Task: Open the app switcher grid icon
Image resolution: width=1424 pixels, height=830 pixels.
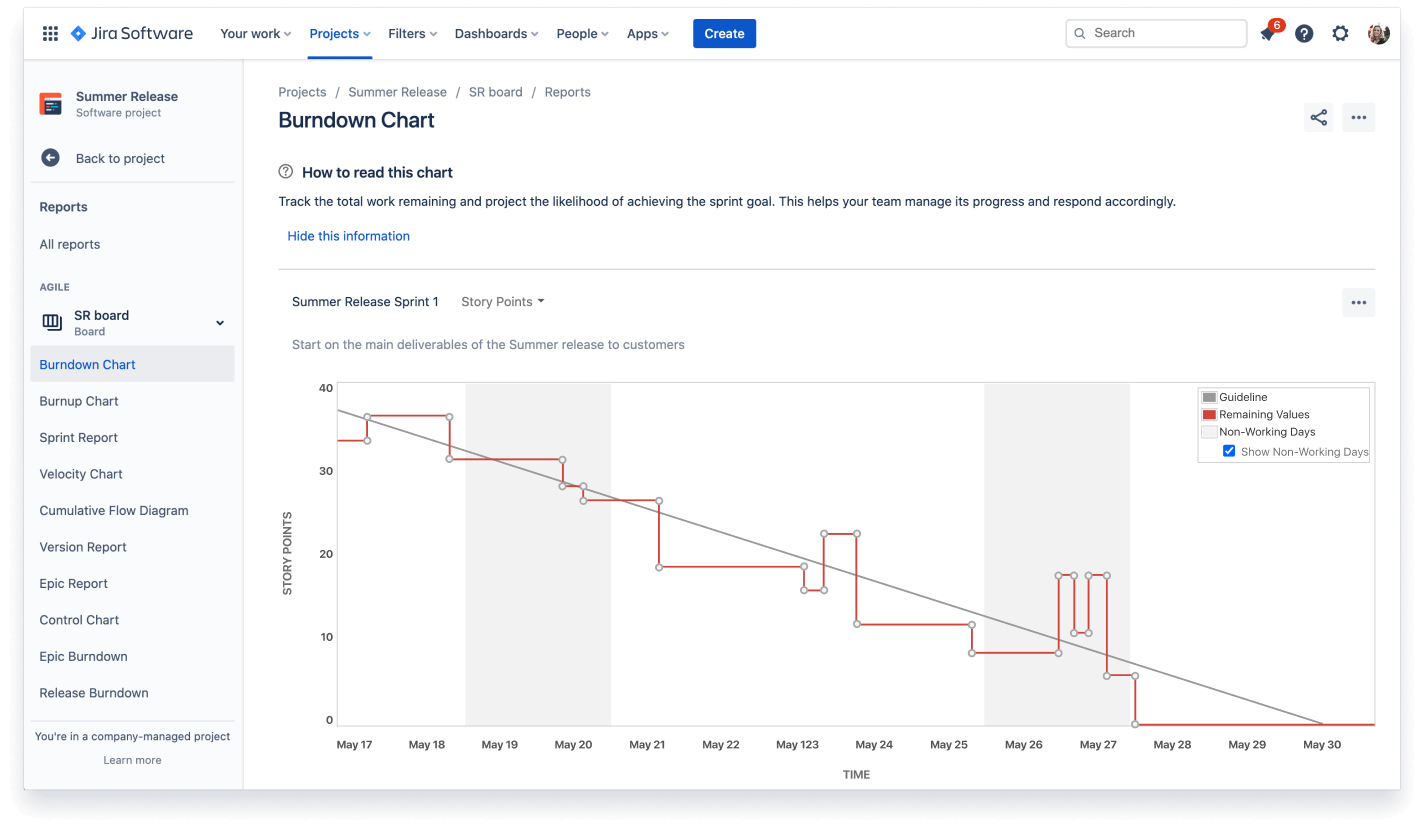Action: [50, 34]
